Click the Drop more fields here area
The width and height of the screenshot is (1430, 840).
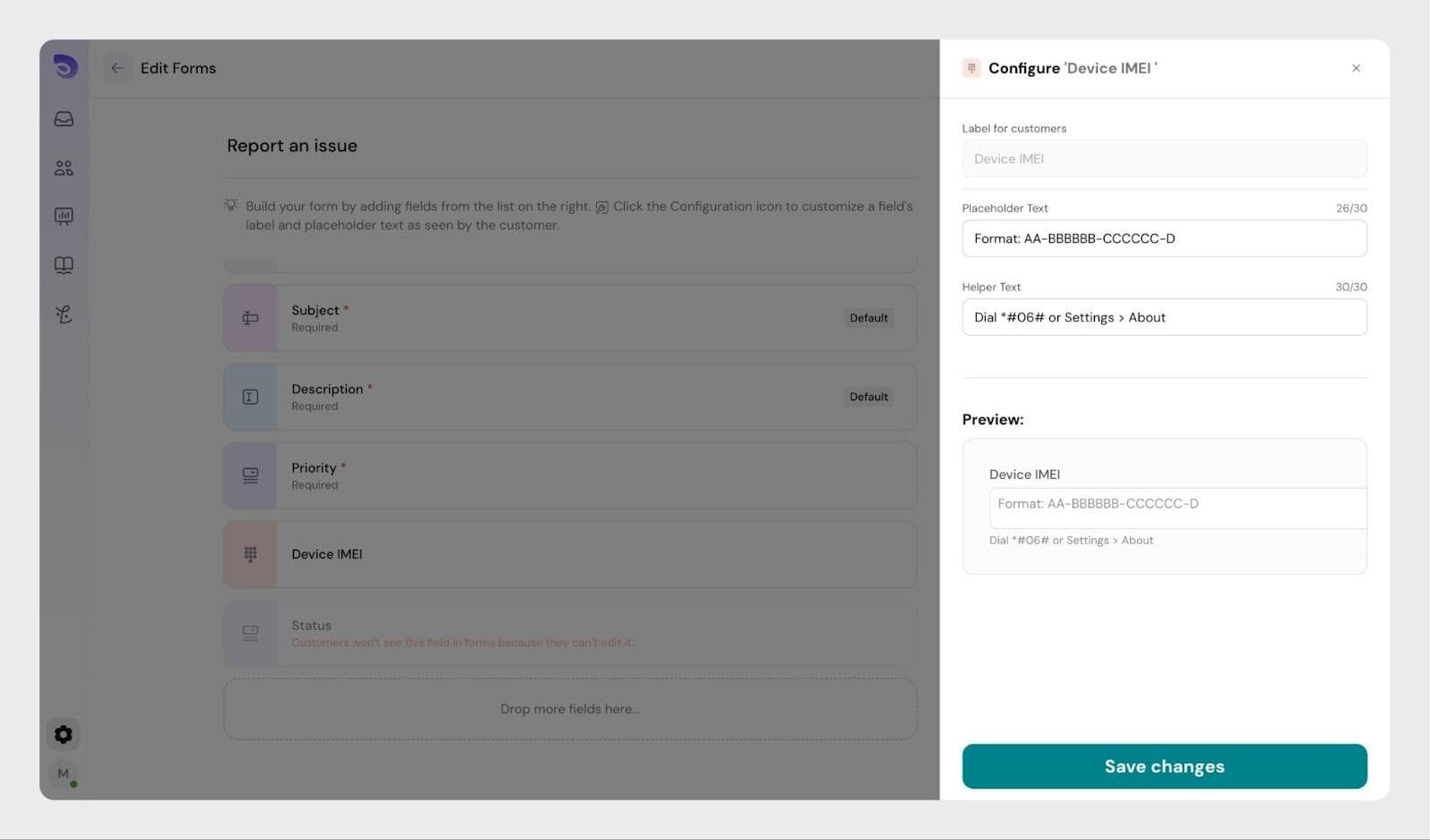(x=569, y=710)
